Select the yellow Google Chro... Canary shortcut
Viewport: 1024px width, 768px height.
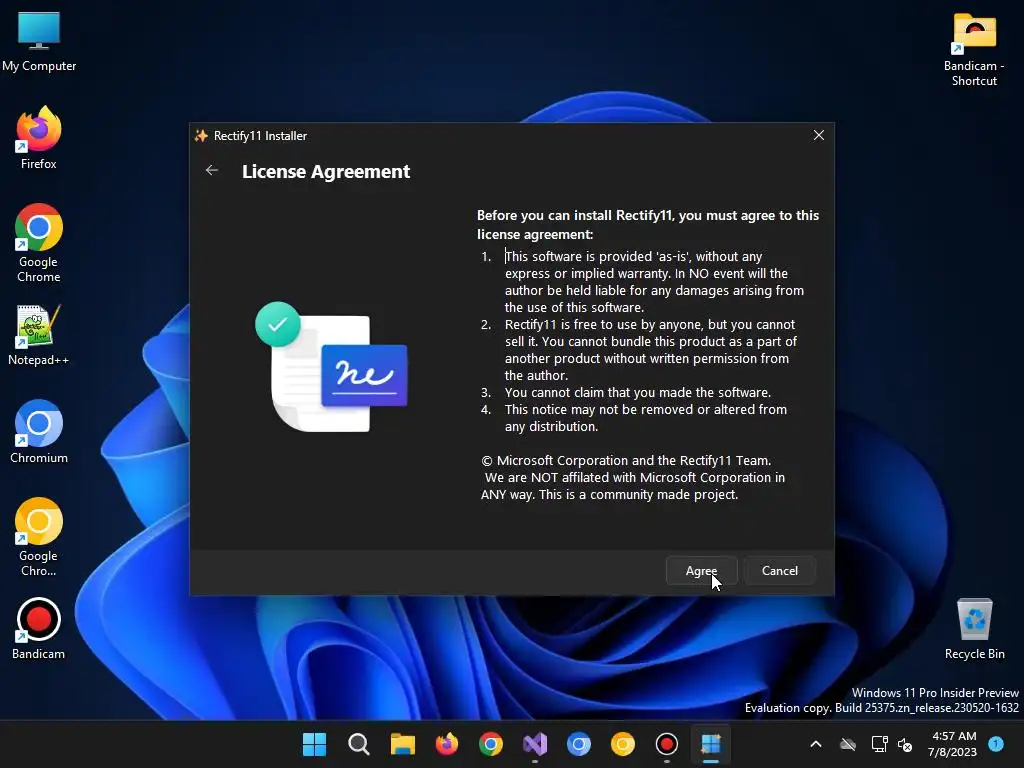(x=39, y=537)
